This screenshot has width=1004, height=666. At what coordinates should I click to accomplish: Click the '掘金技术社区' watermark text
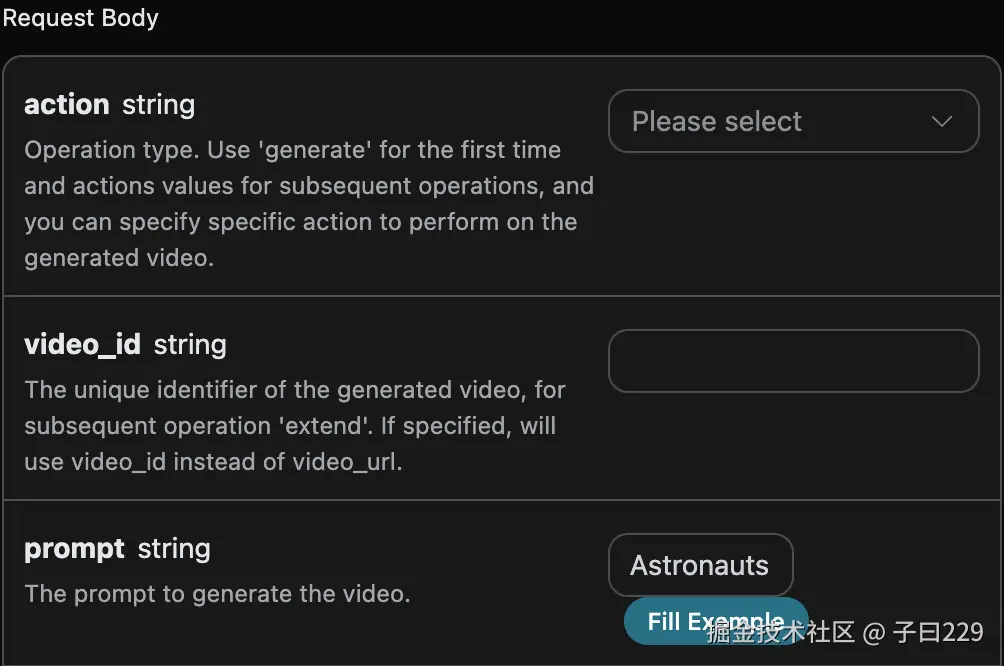click(780, 632)
